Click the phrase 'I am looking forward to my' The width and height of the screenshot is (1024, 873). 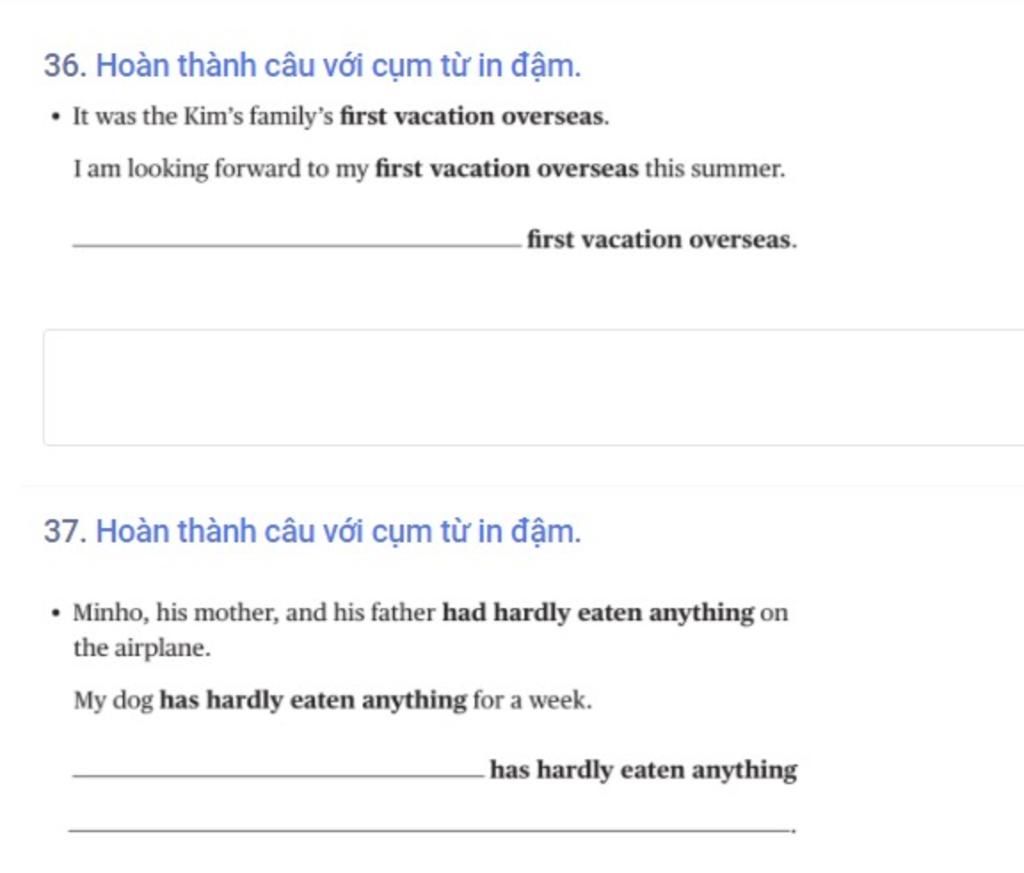click(221, 168)
